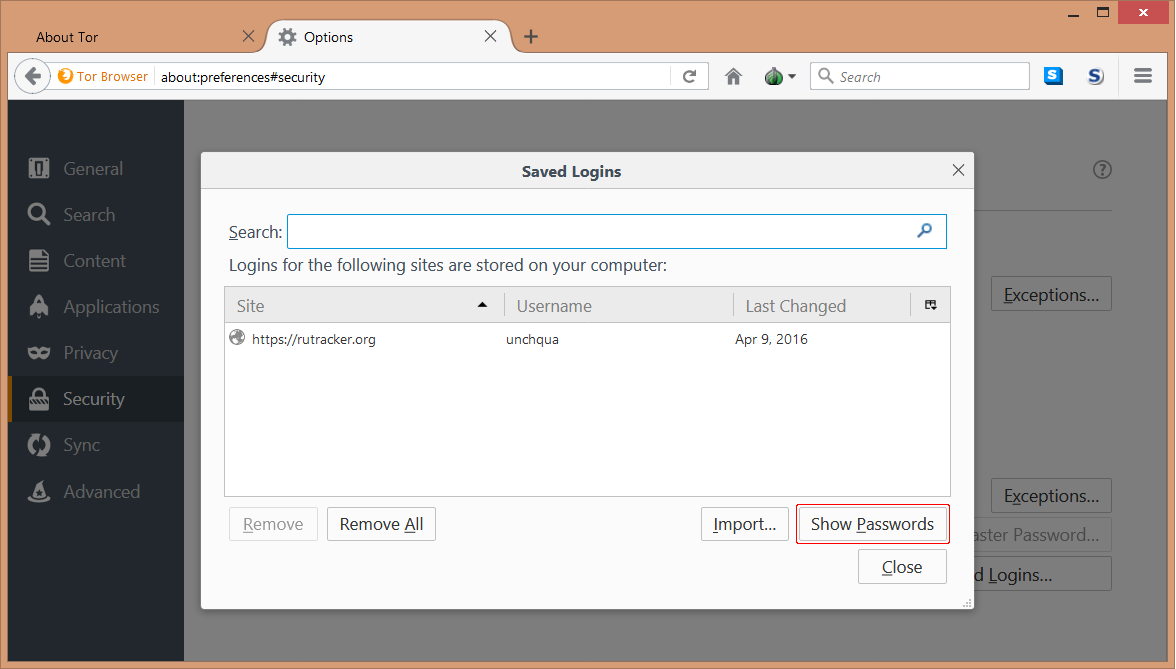
Task: Close the Options tab
Action: pos(490,37)
